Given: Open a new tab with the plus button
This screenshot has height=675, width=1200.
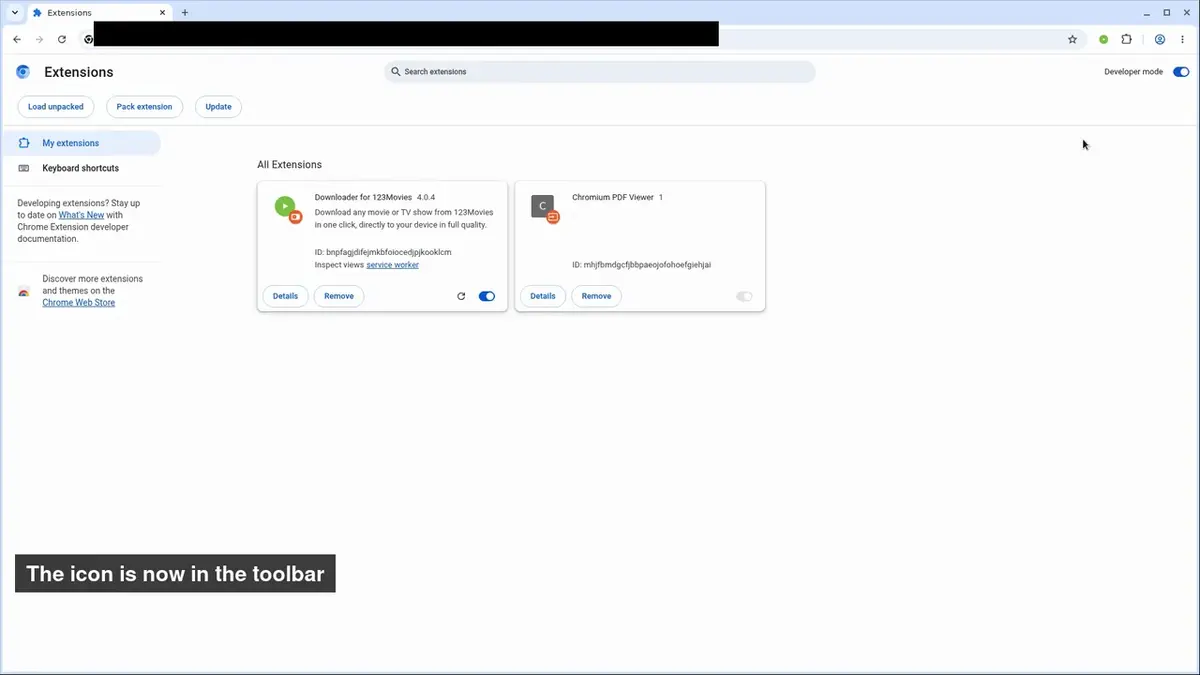Looking at the screenshot, I should 185,12.
